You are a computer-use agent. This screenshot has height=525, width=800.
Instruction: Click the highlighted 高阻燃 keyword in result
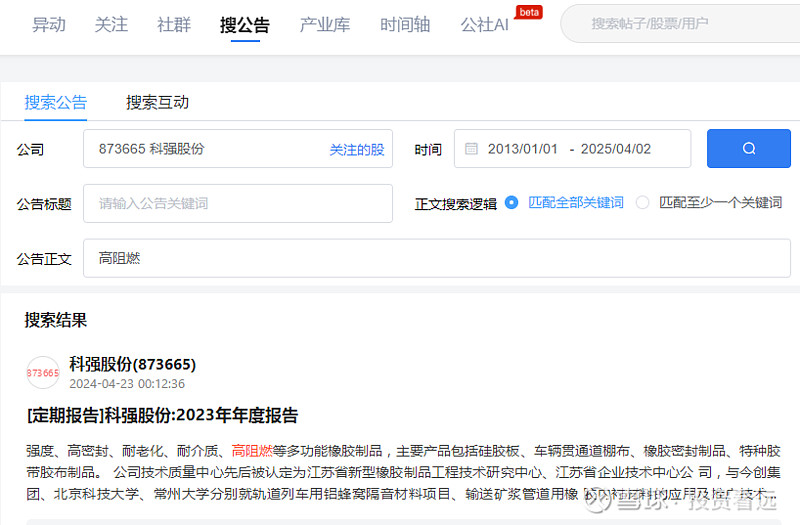[x=252, y=451]
